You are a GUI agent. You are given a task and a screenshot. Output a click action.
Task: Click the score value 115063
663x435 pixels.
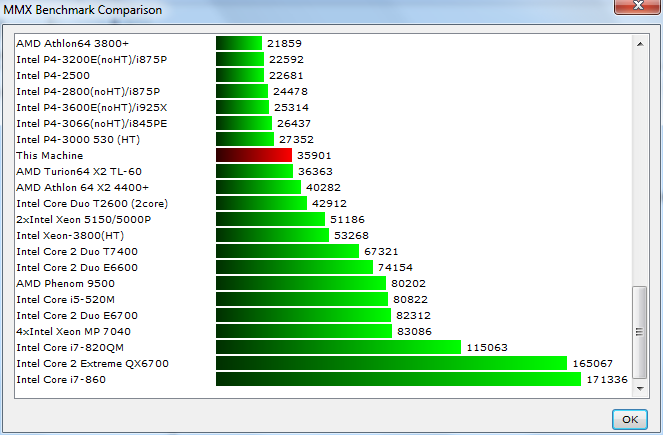487,347
